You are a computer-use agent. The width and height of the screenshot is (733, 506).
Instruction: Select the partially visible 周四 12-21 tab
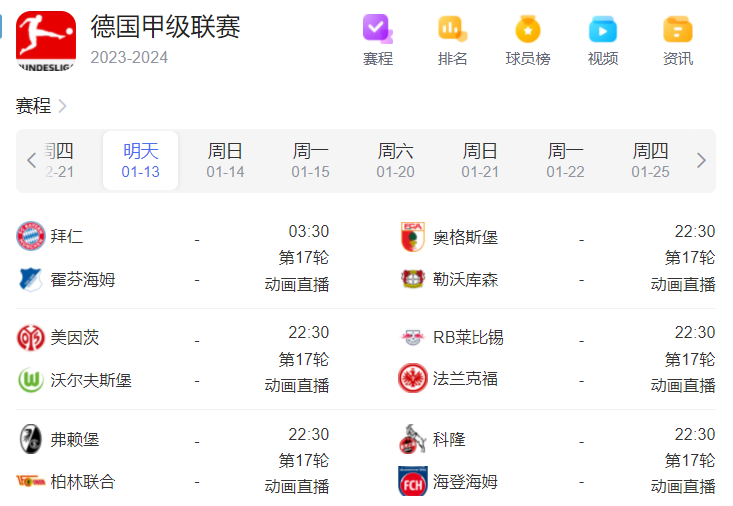coord(59,160)
